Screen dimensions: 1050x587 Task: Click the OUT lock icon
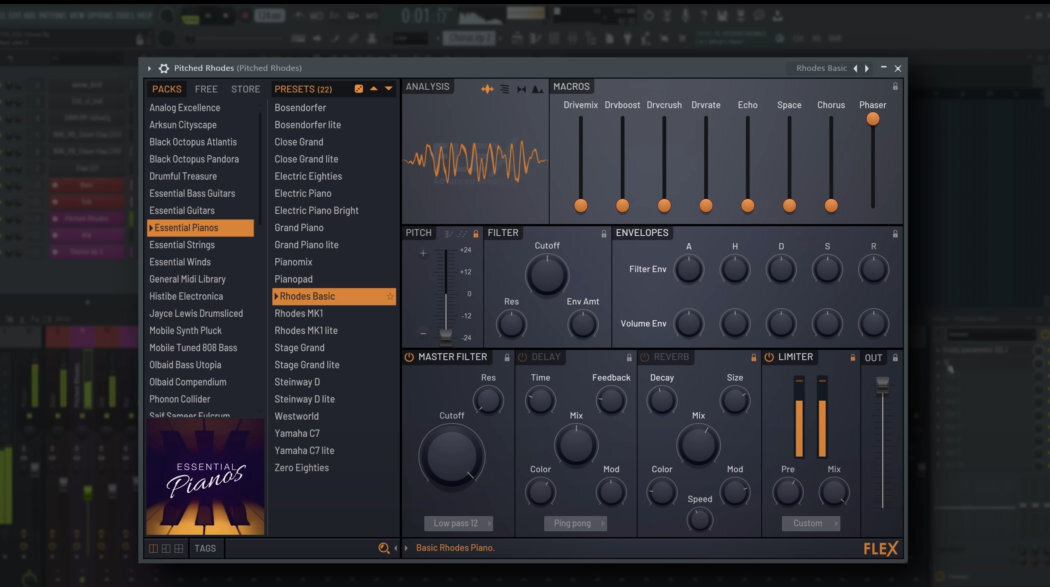coord(895,358)
